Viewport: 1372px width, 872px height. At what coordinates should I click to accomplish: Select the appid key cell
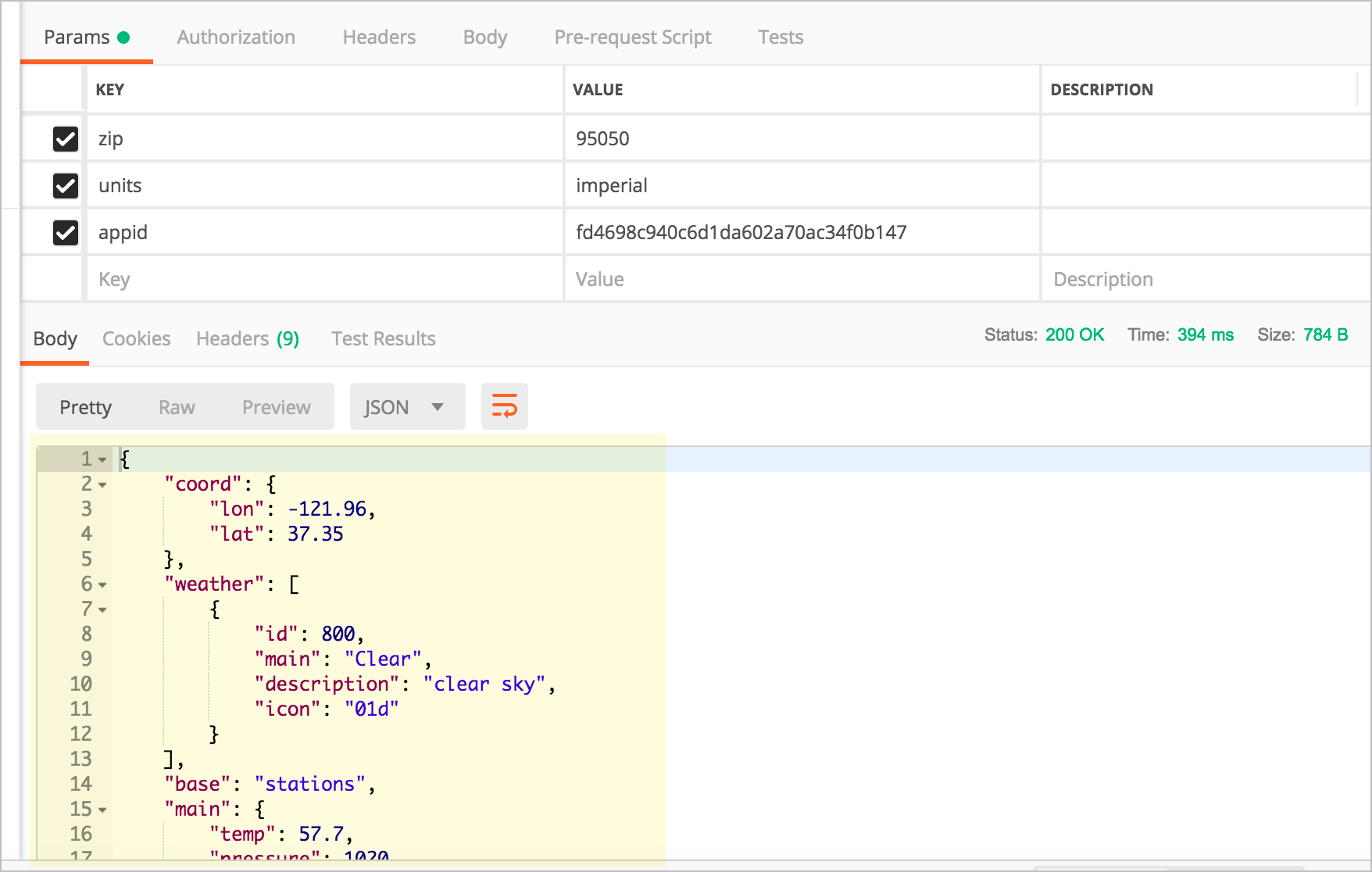point(324,233)
